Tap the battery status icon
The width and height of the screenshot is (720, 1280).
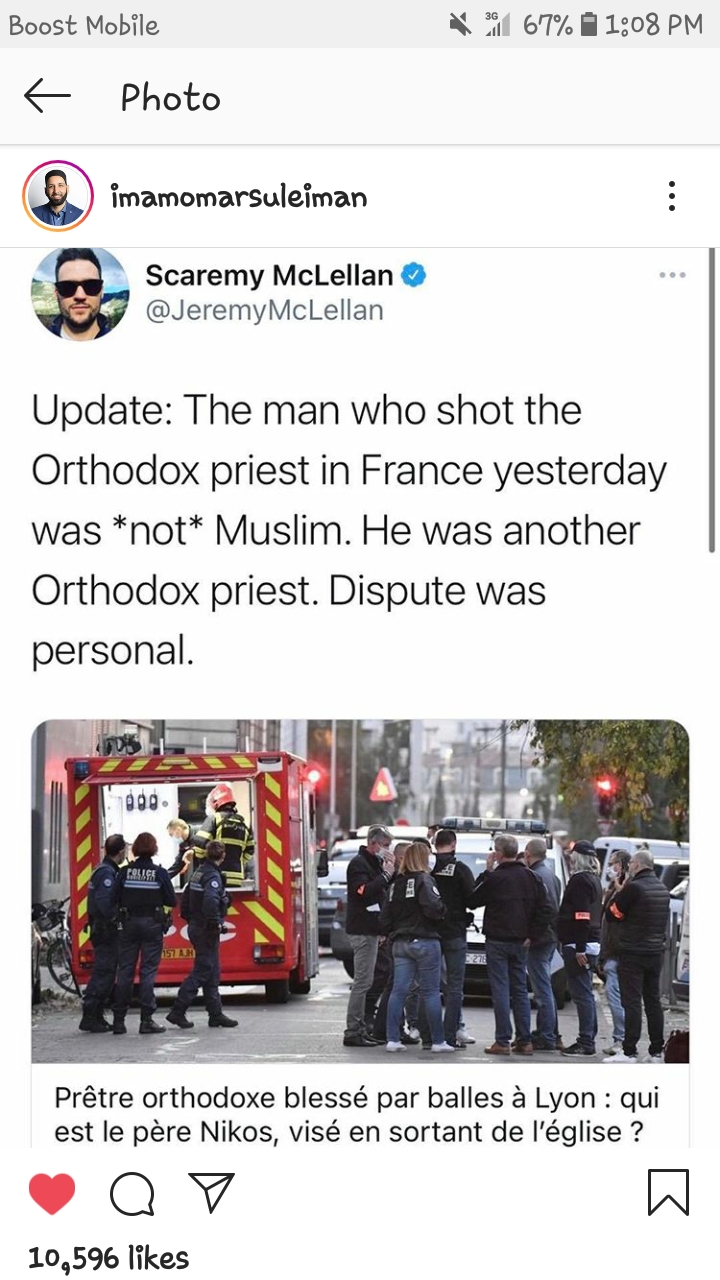coord(590,24)
